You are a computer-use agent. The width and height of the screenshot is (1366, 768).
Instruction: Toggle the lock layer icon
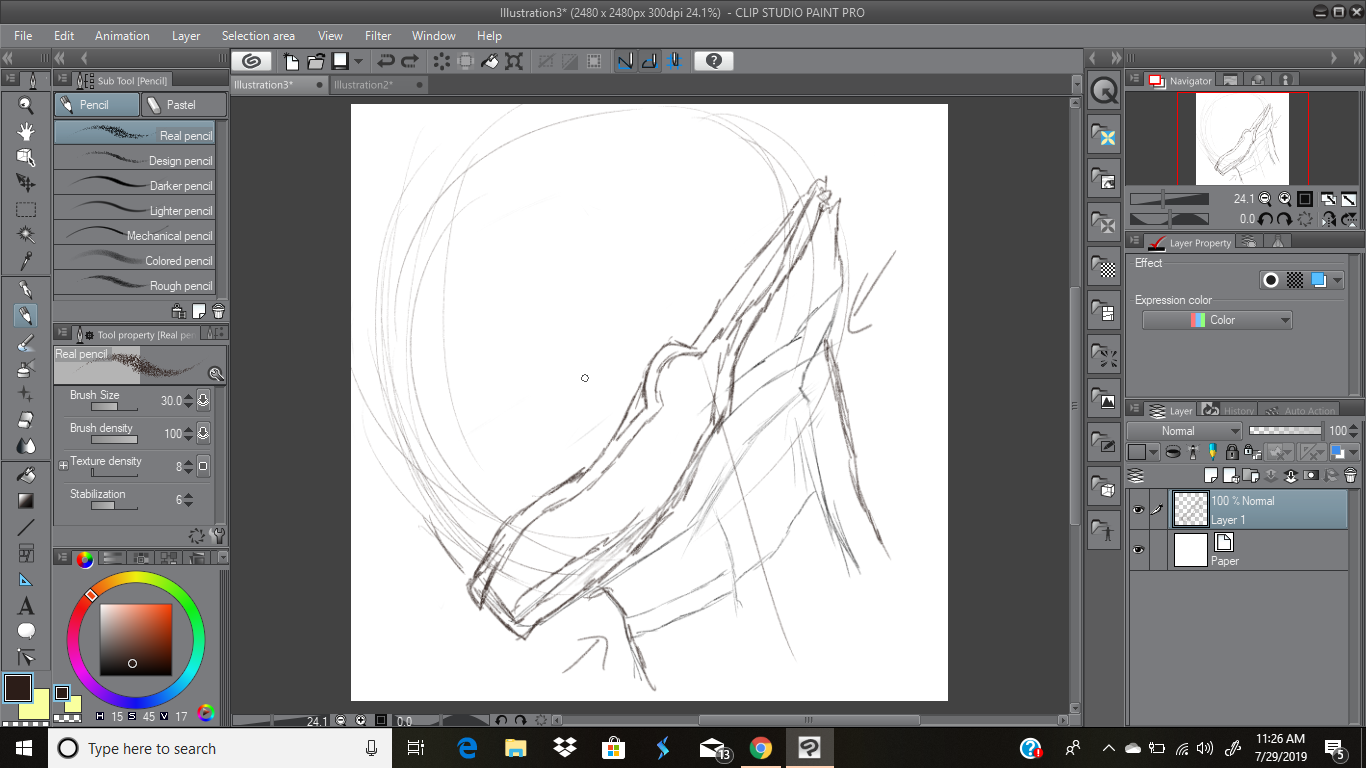[x=1231, y=453]
